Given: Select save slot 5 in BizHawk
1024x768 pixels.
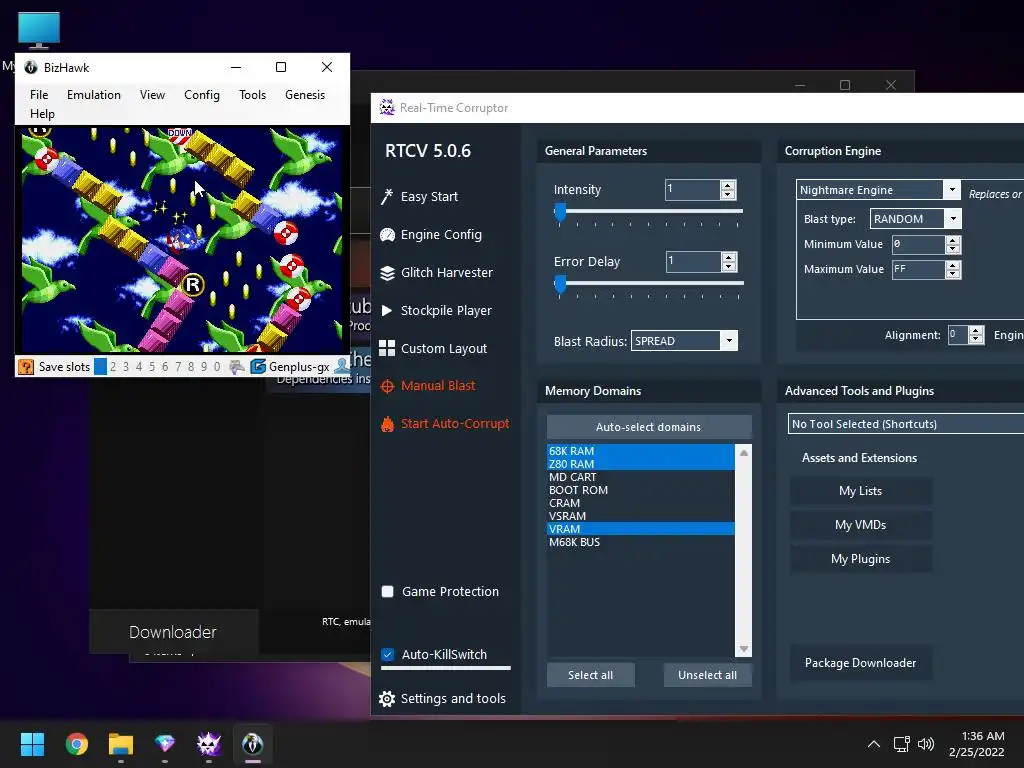Looking at the screenshot, I should click(x=152, y=366).
